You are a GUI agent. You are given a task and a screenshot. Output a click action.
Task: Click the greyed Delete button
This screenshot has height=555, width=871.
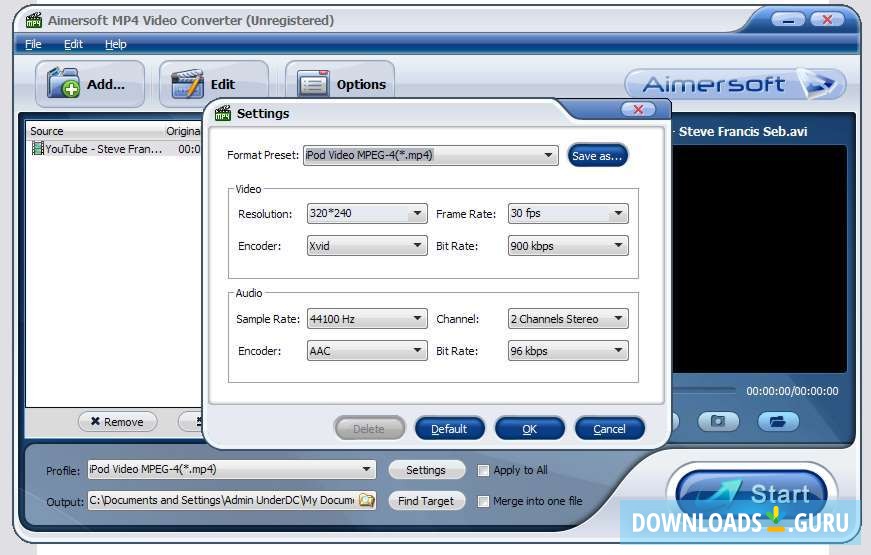369,428
